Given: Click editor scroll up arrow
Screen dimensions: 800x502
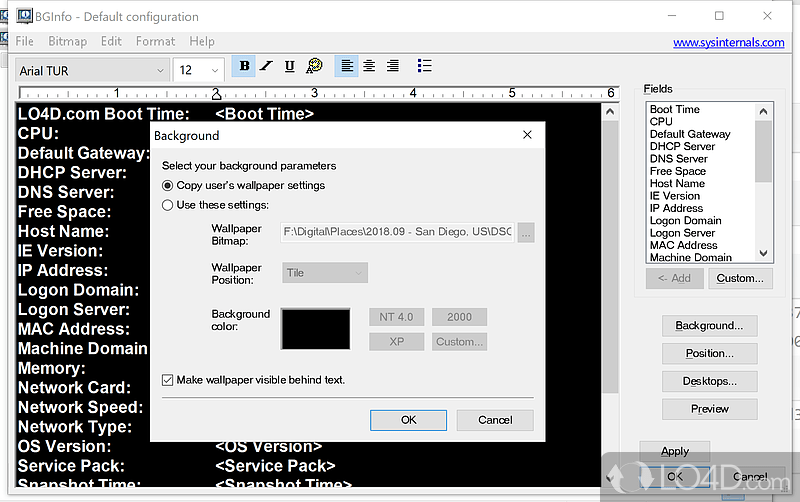Looking at the screenshot, I should pos(610,112).
